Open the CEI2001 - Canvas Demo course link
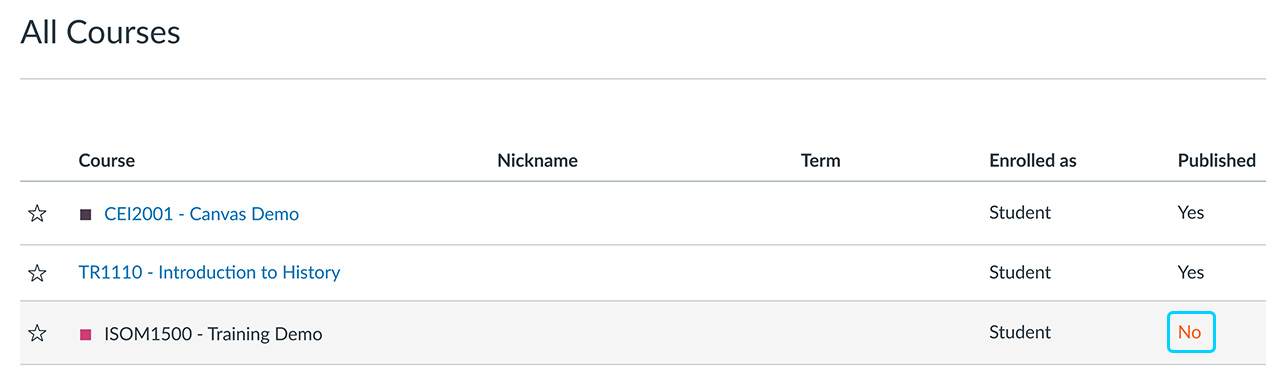 (x=201, y=213)
